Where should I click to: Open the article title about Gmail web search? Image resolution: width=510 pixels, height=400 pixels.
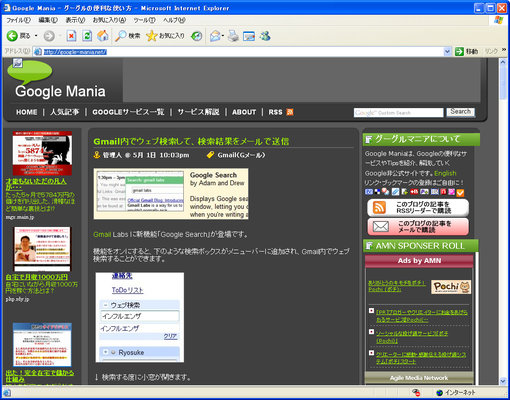click(x=191, y=141)
